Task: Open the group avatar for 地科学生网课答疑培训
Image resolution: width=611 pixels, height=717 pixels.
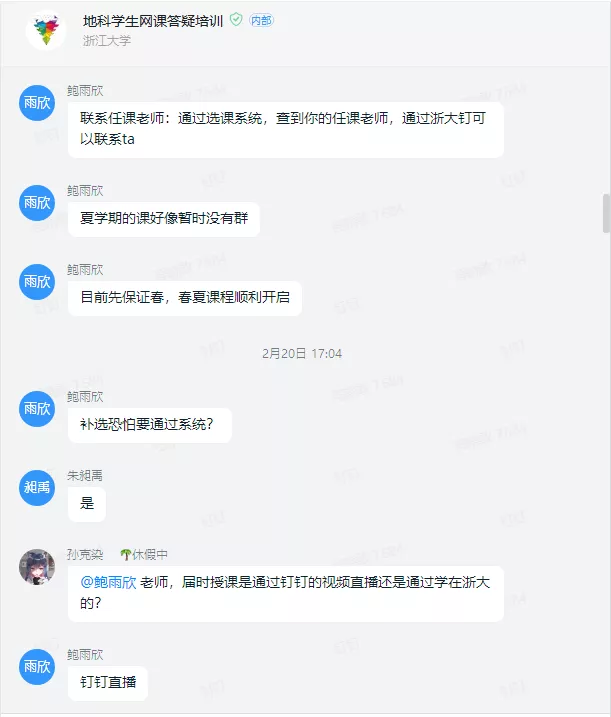Action: (x=46, y=30)
